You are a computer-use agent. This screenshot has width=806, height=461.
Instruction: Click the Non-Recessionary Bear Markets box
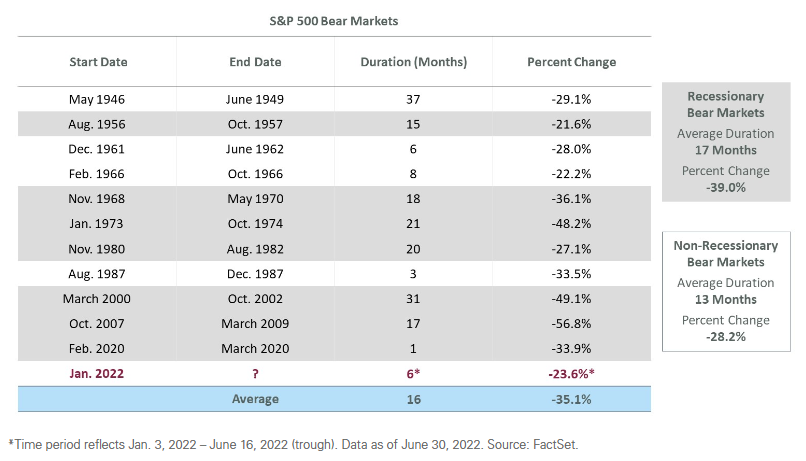(726, 292)
